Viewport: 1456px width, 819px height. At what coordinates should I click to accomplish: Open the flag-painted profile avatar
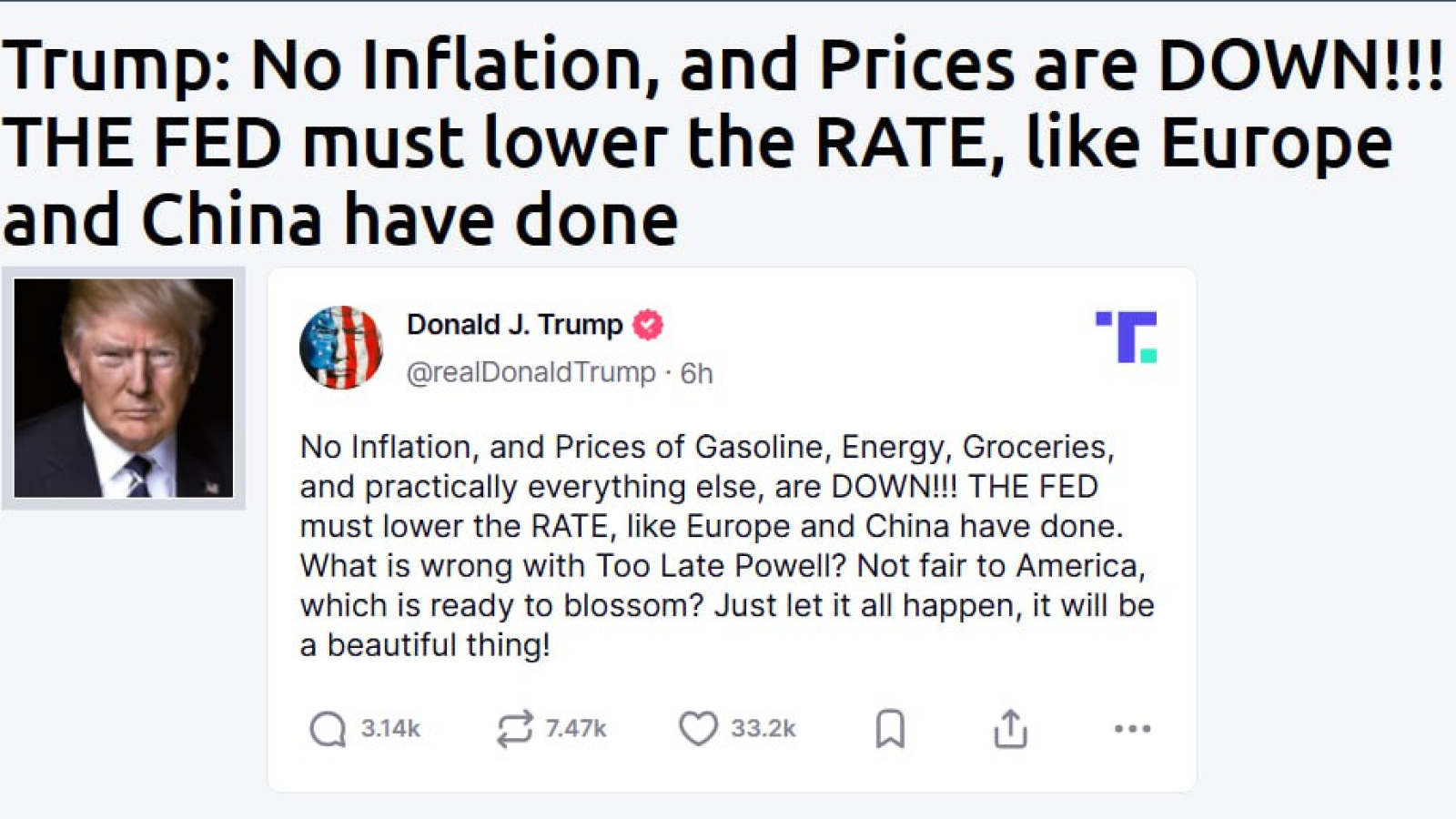pyautogui.click(x=341, y=348)
